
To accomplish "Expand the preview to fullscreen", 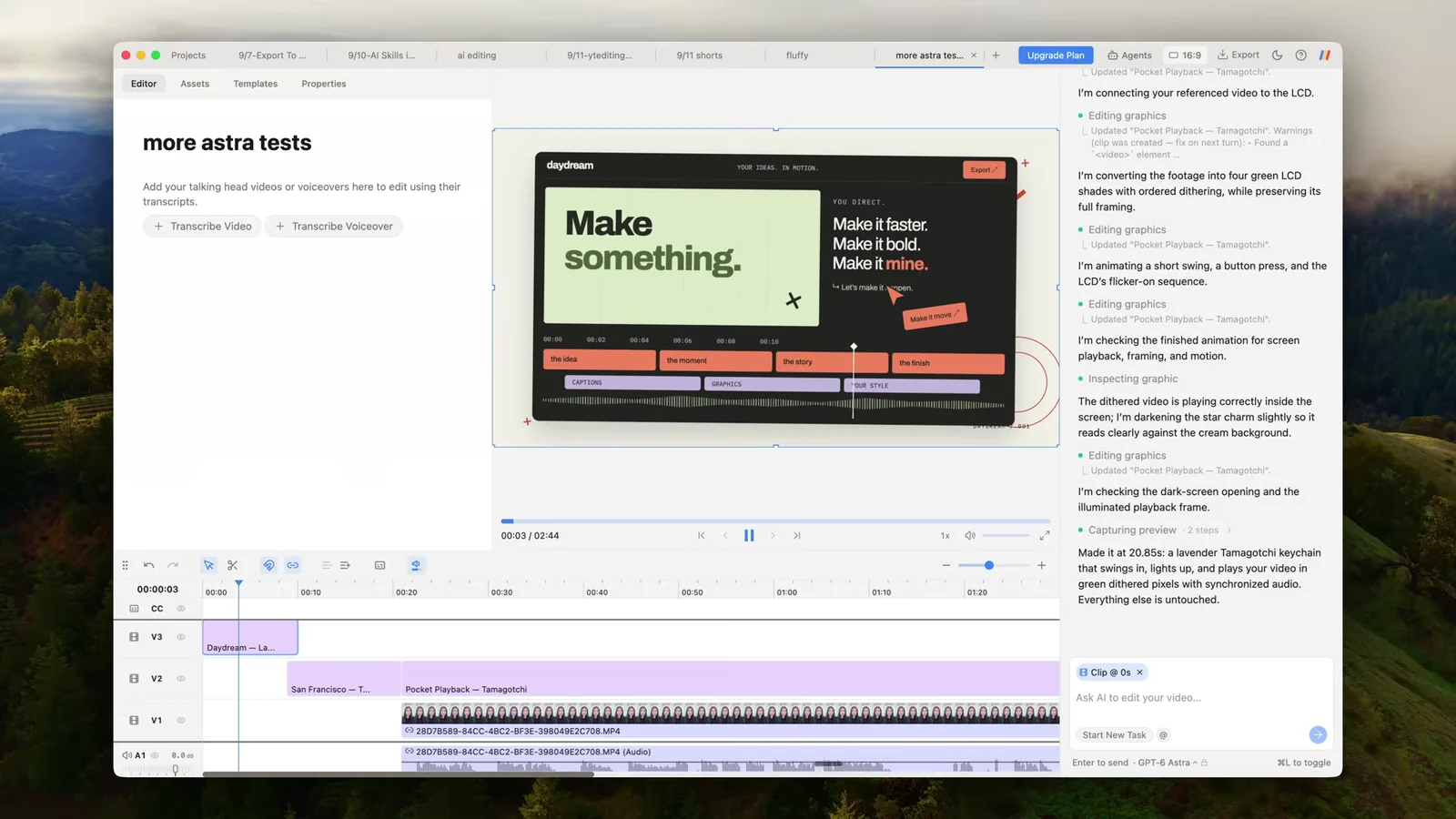I will pyautogui.click(x=1045, y=535).
